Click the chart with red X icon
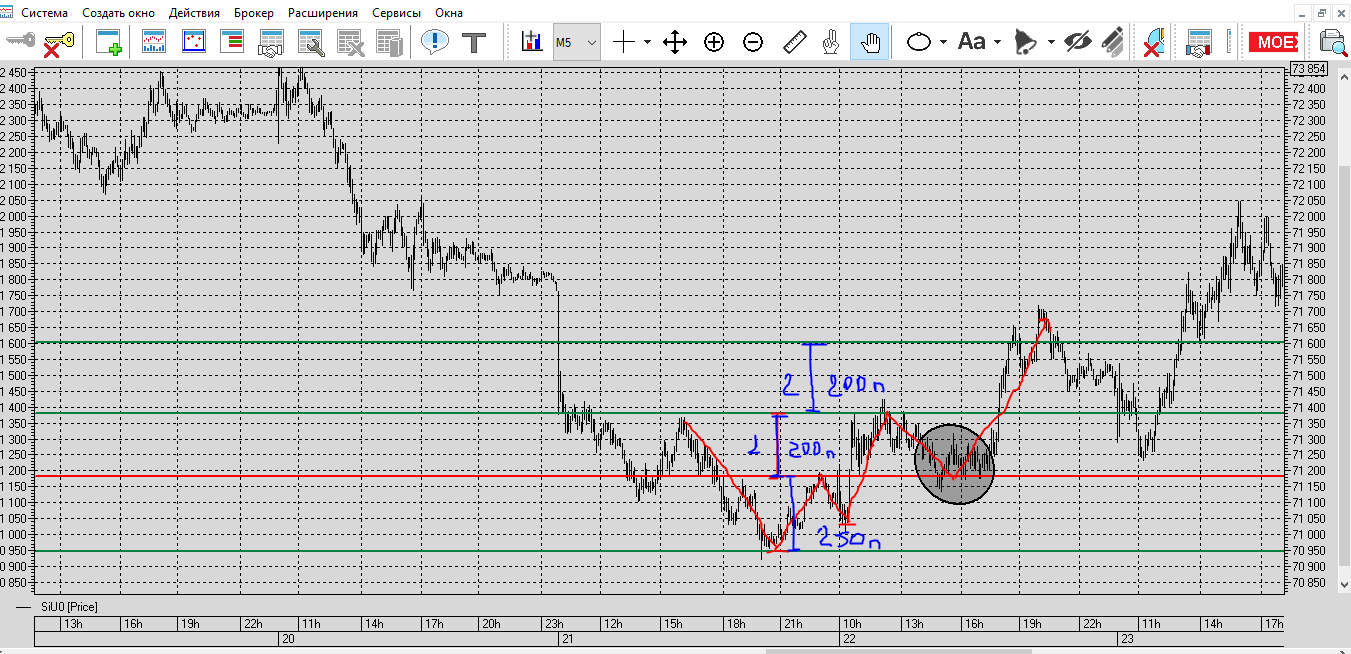The height and width of the screenshot is (654, 1351). [x=1154, y=42]
